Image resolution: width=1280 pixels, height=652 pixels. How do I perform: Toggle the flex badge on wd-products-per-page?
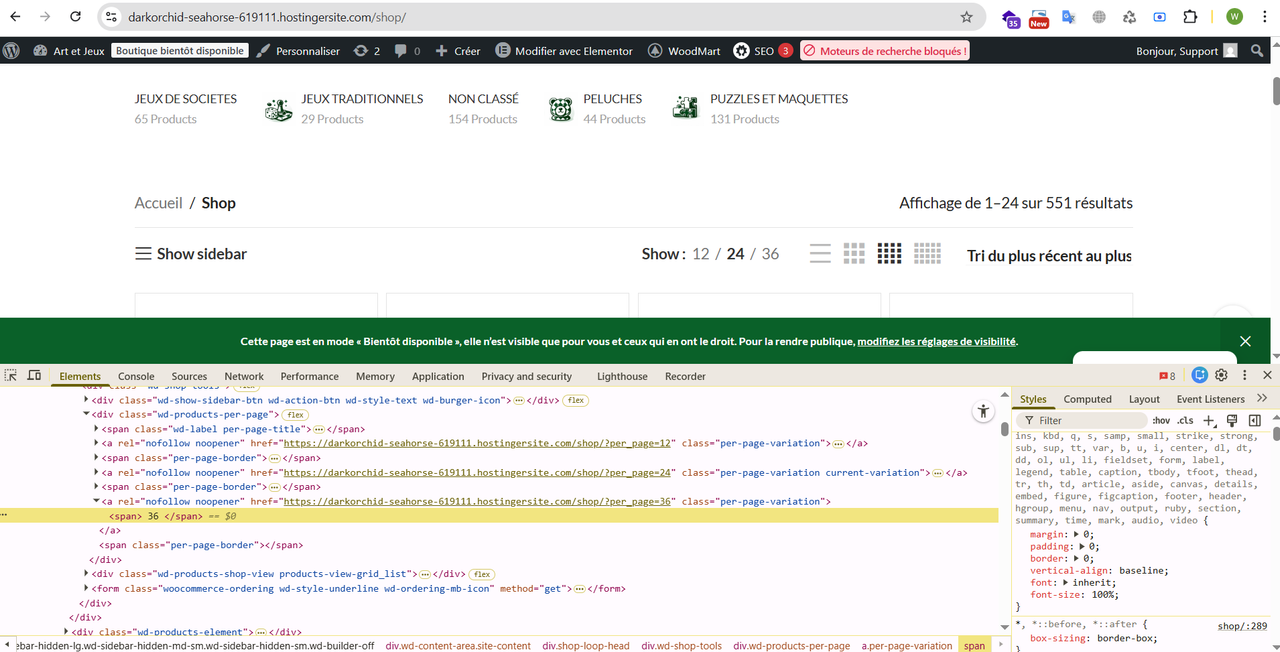point(294,414)
